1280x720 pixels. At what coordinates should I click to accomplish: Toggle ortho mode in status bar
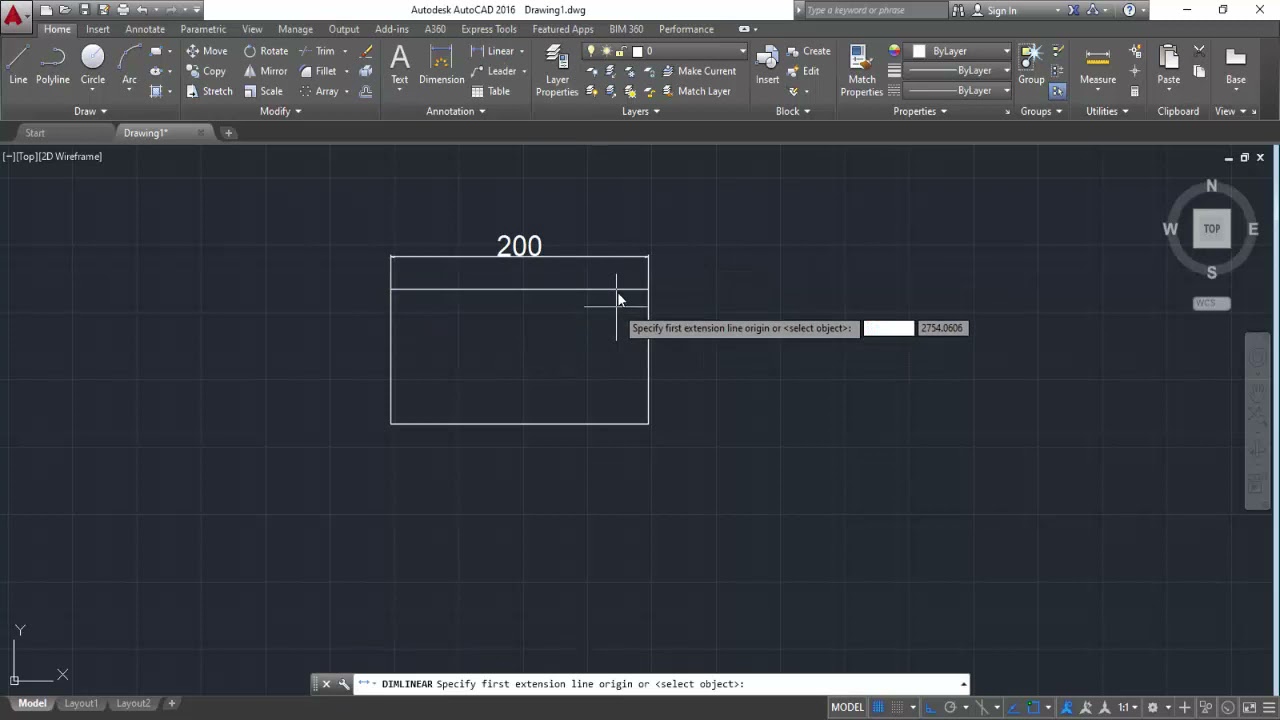click(930, 707)
